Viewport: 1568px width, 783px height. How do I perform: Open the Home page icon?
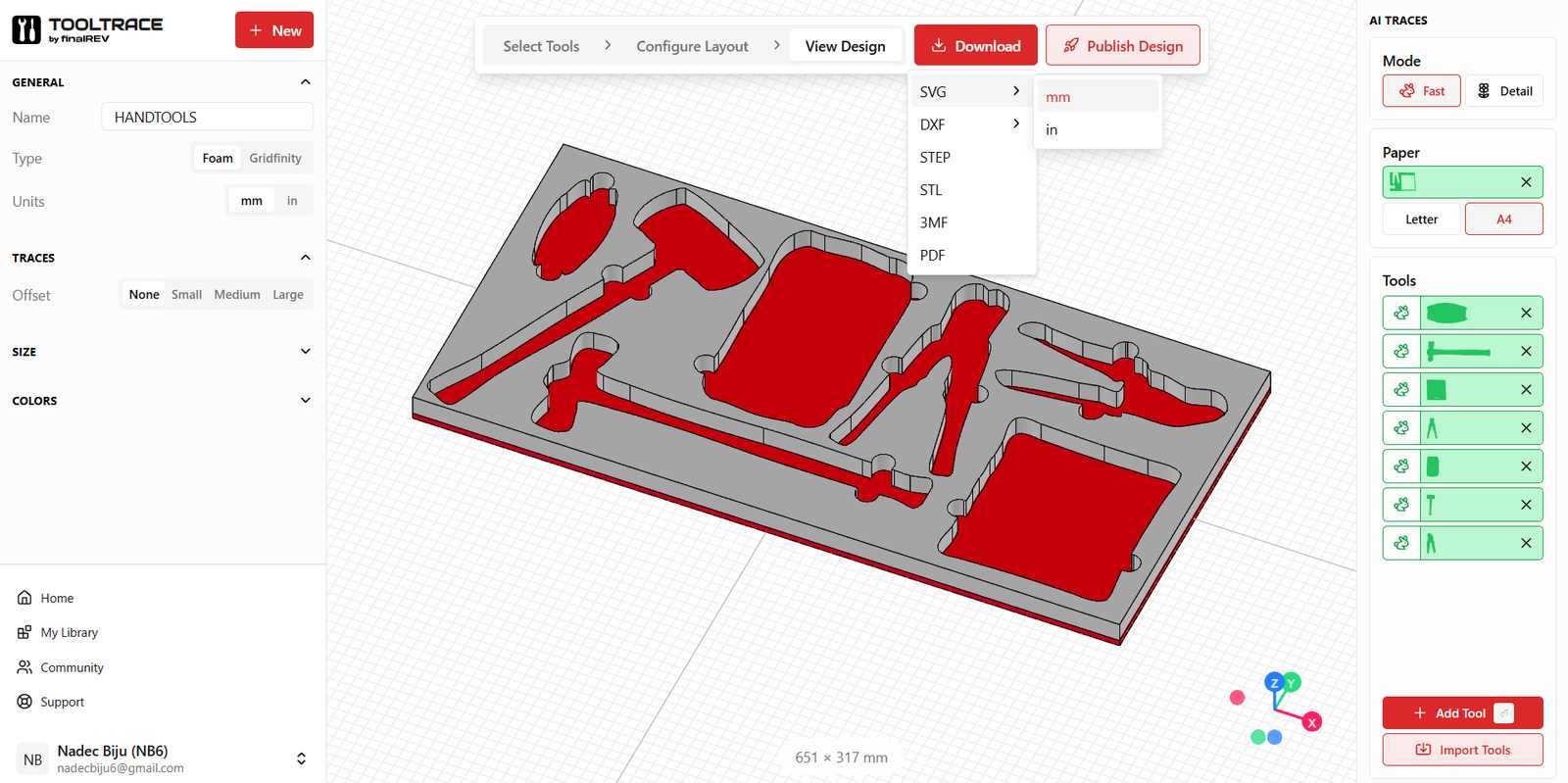(24, 598)
